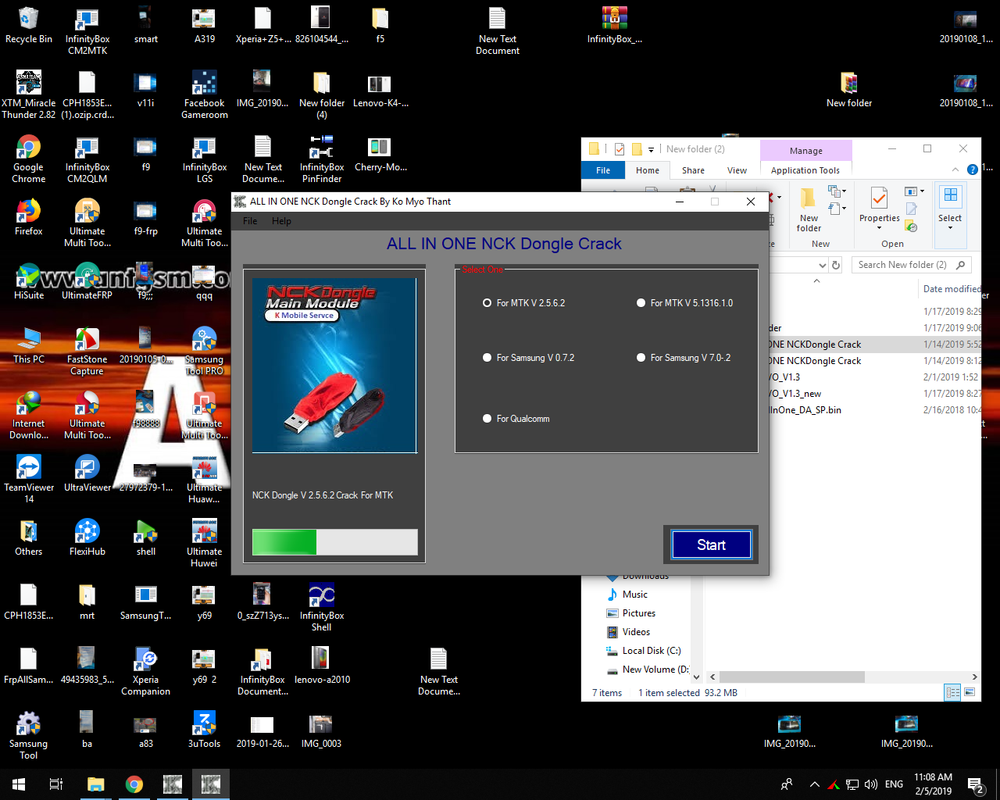Screen dimensions: 1000x800
Task: Select XTM_Miracle Thunder 2.82 desktop icon
Action: tap(29, 95)
